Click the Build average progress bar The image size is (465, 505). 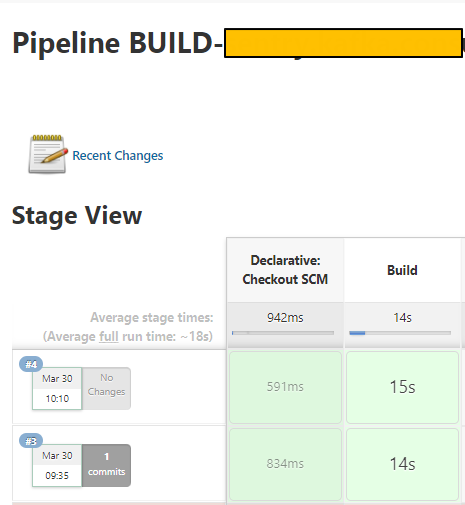click(x=400, y=333)
